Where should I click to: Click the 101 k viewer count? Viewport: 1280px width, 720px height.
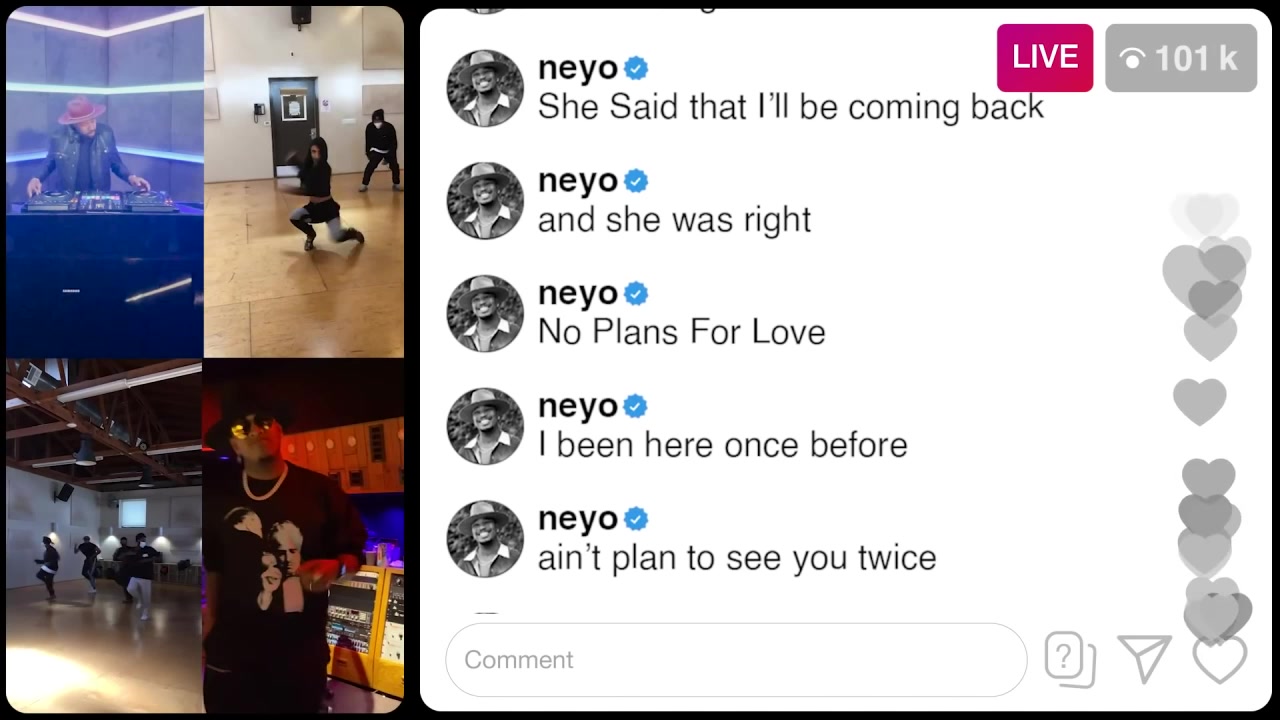[x=1181, y=58]
